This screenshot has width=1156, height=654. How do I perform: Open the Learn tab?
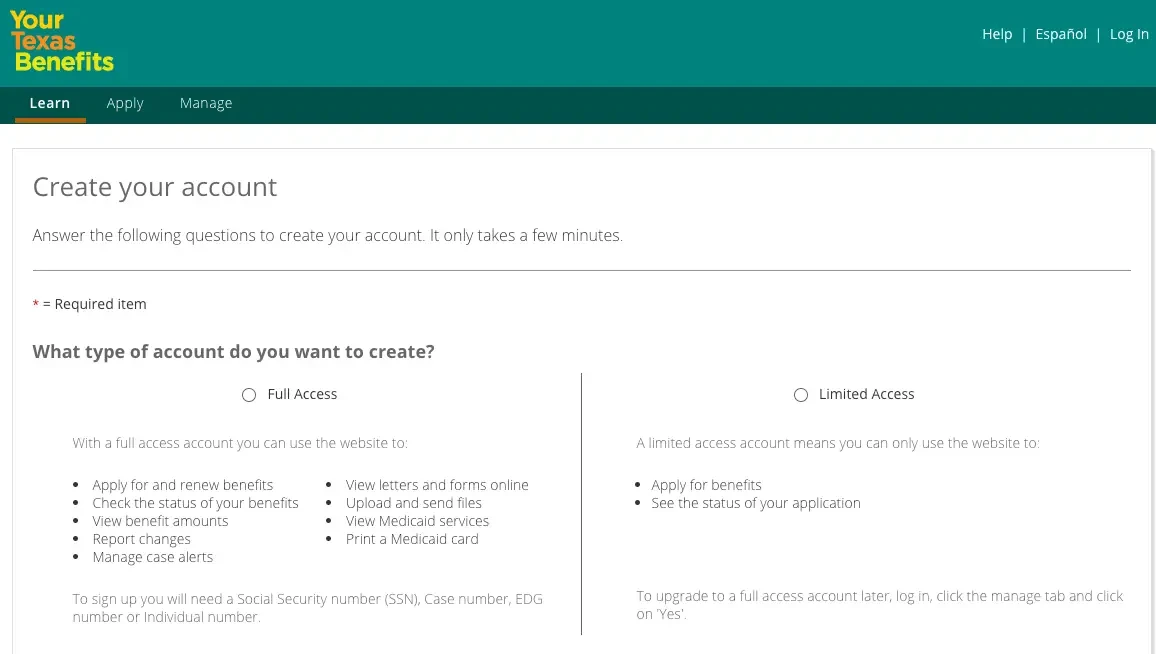(49, 103)
